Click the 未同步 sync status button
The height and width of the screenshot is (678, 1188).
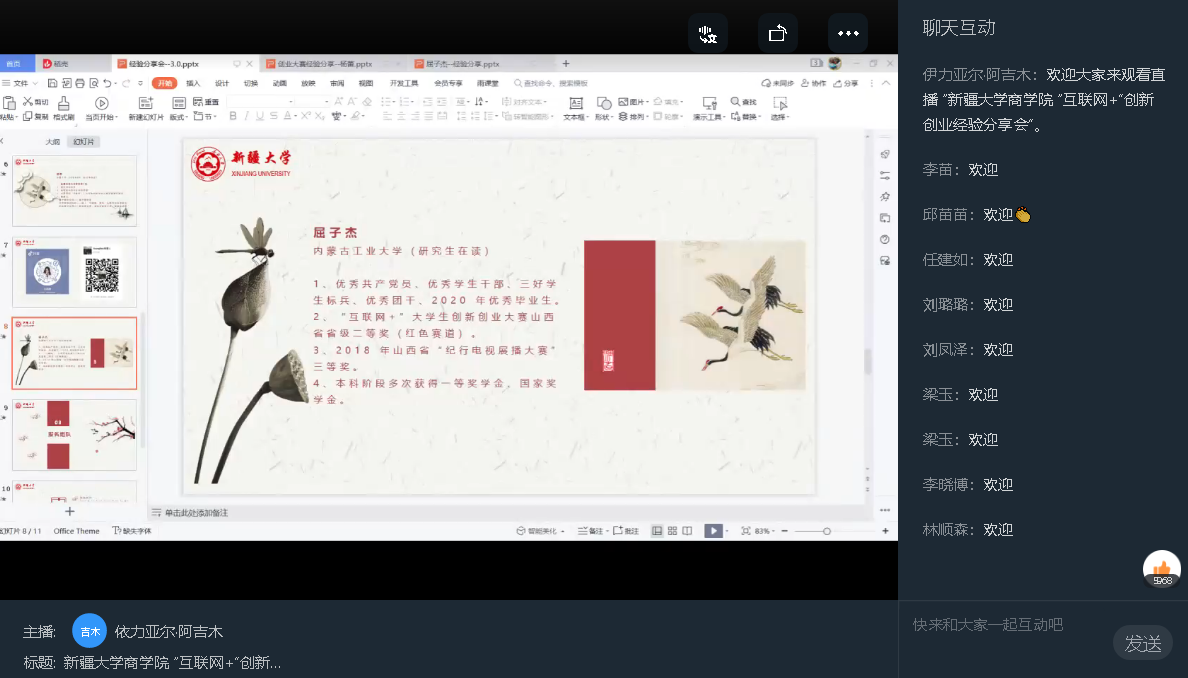pyautogui.click(x=777, y=83)
